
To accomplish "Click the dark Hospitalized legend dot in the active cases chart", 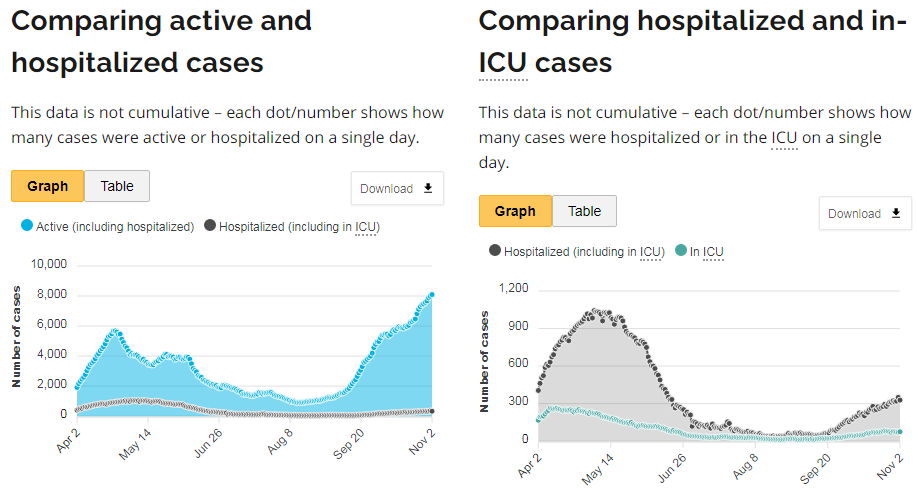I will 210,227.
